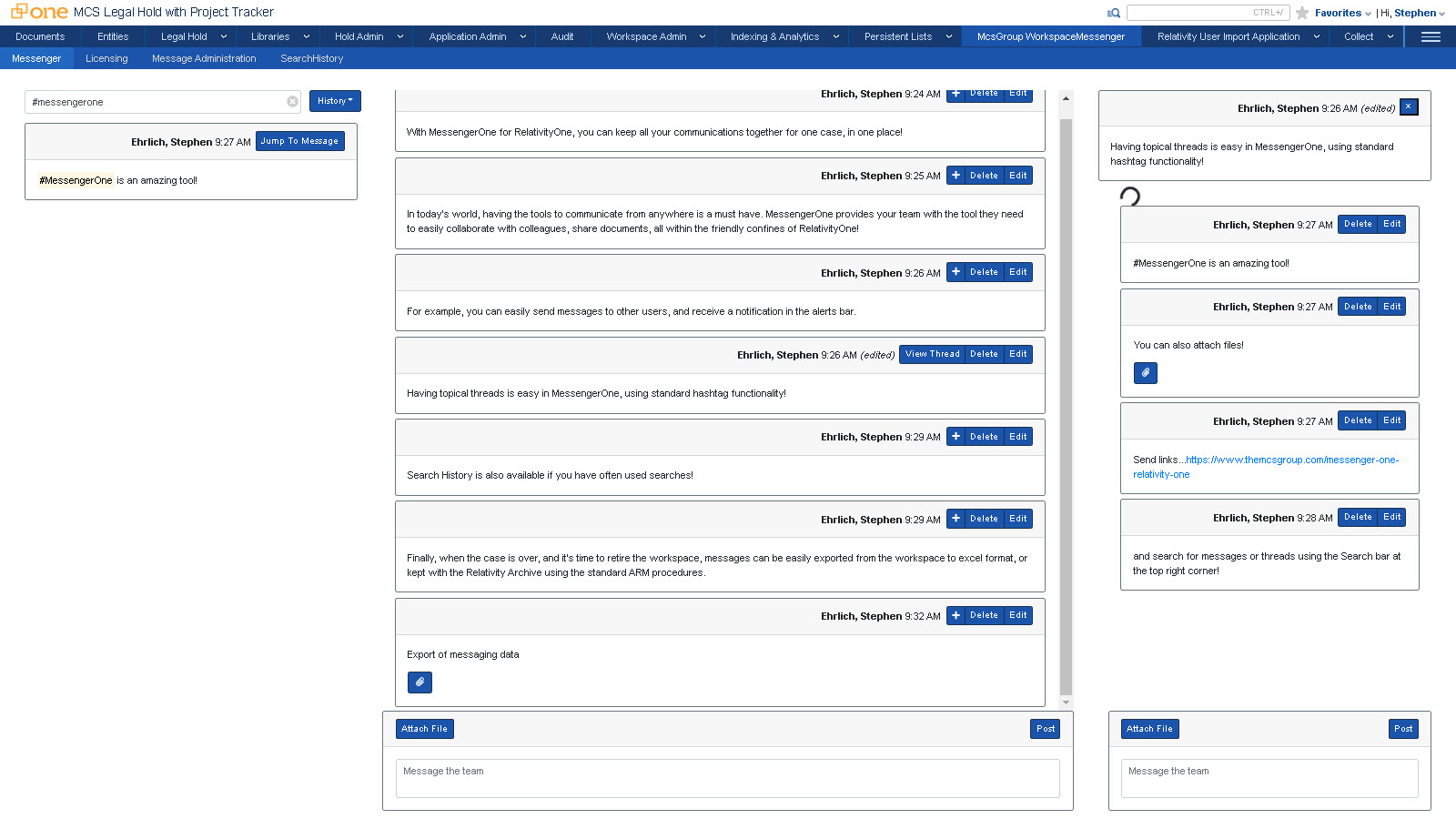Close the thread panel with the X button

1409,106
